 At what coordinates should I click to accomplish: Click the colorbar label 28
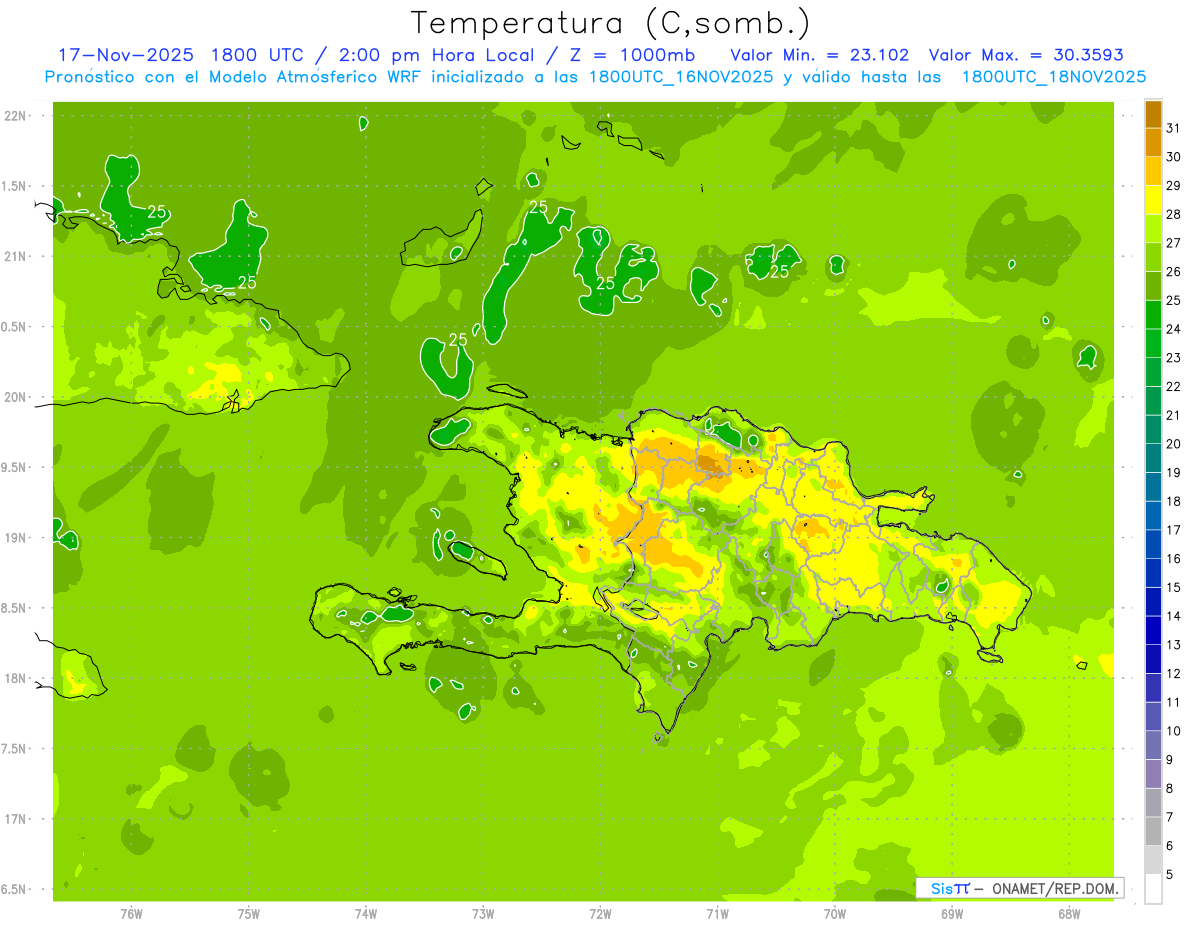[1174, 214]
